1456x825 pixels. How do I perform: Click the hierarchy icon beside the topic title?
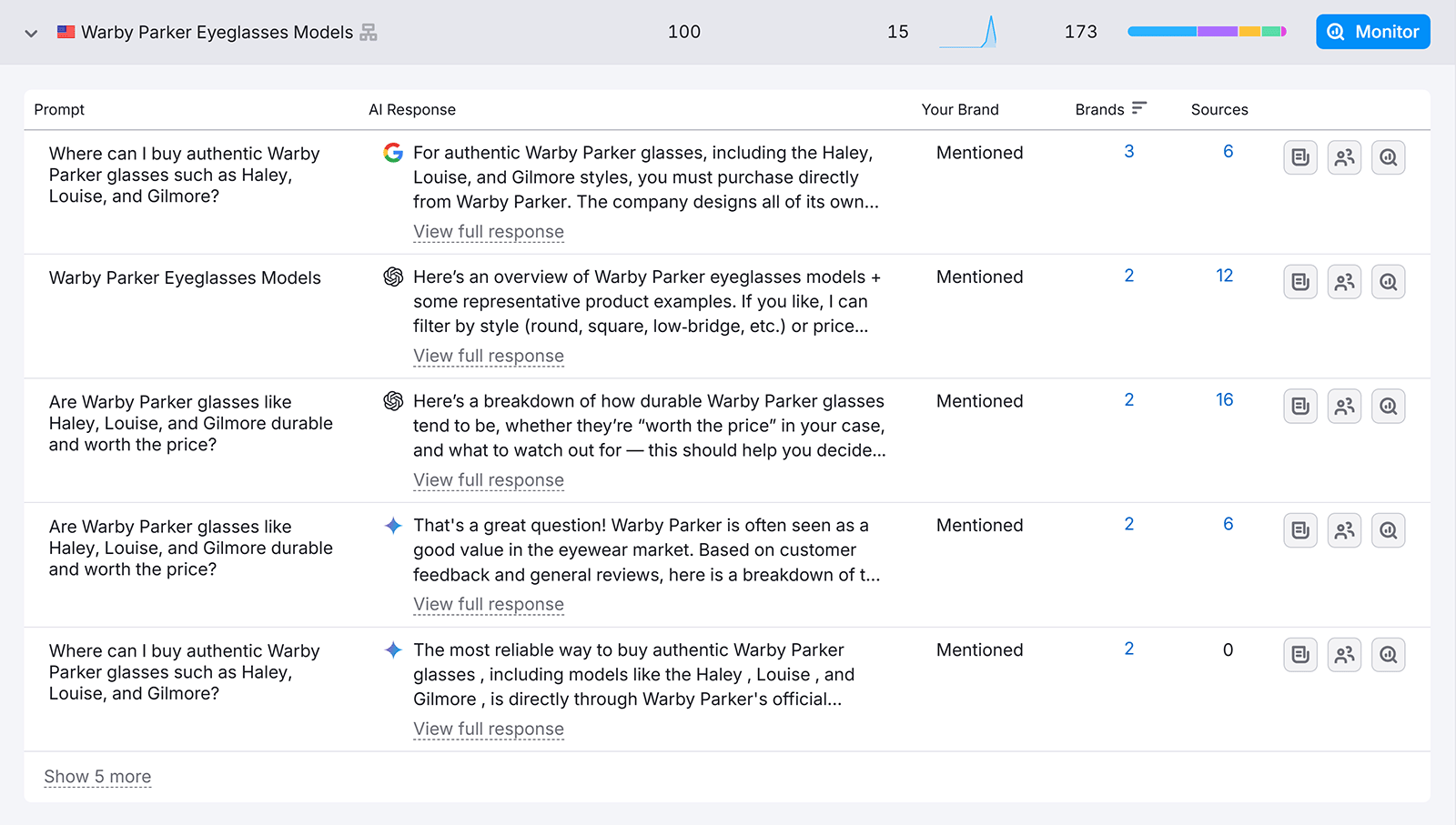(369, 33)
